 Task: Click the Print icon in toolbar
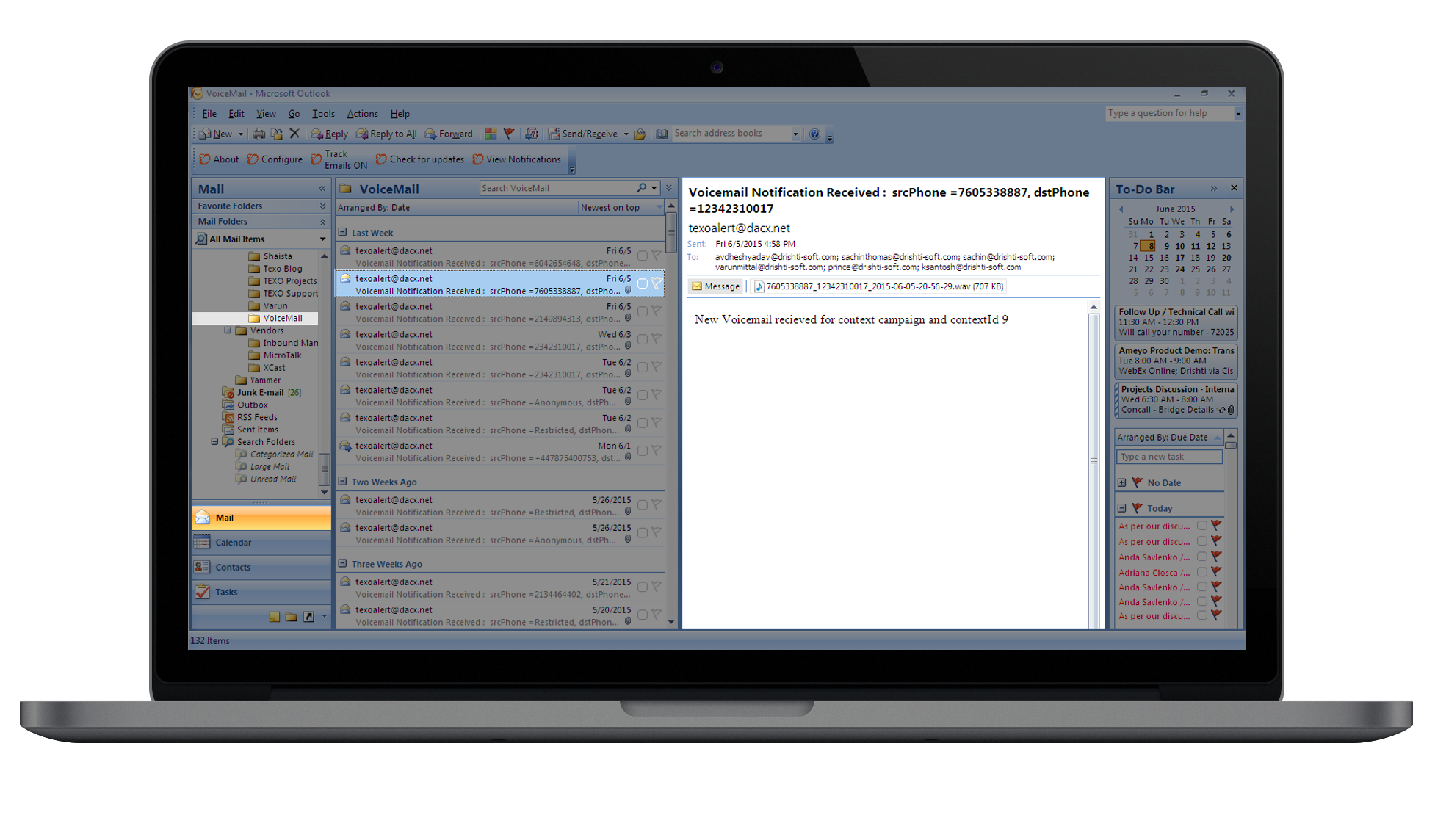[259, 134]
